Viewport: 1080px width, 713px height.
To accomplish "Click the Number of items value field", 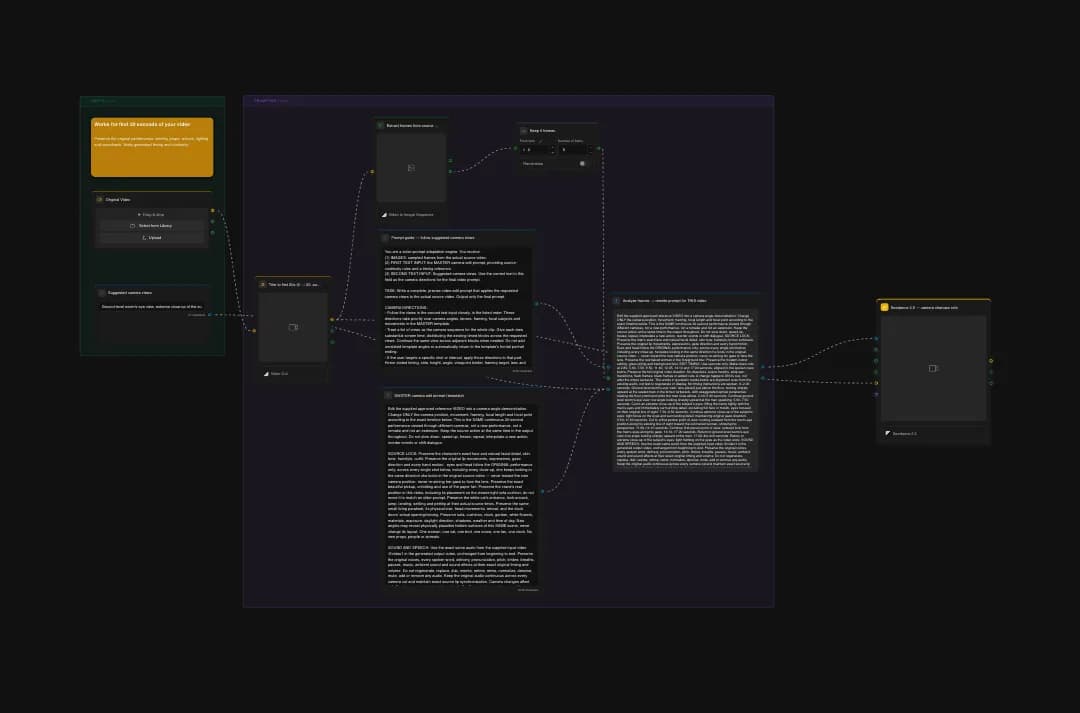I will pyautogui.click(x=572, y=149).
